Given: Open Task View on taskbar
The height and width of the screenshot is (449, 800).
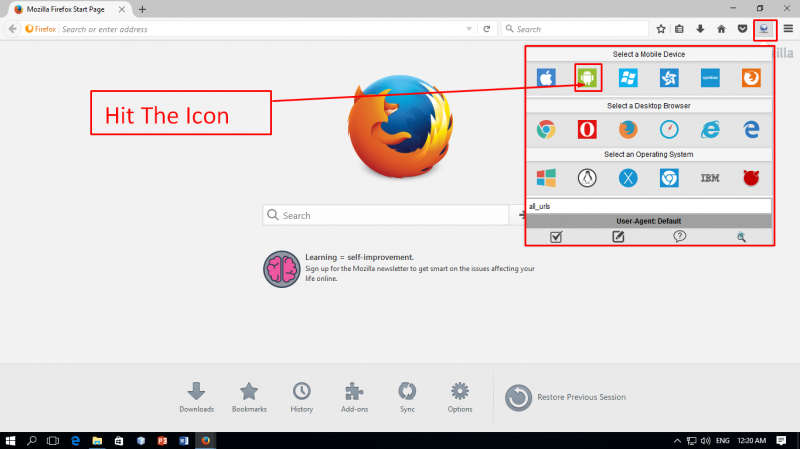Looking at the screenshot, I should pos(53,440).
